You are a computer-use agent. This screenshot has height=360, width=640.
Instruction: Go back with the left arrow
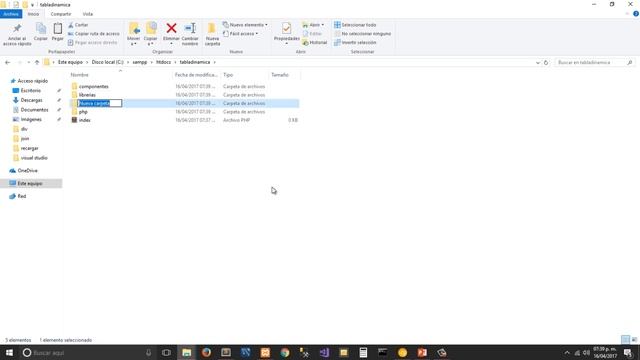point(7,62)
